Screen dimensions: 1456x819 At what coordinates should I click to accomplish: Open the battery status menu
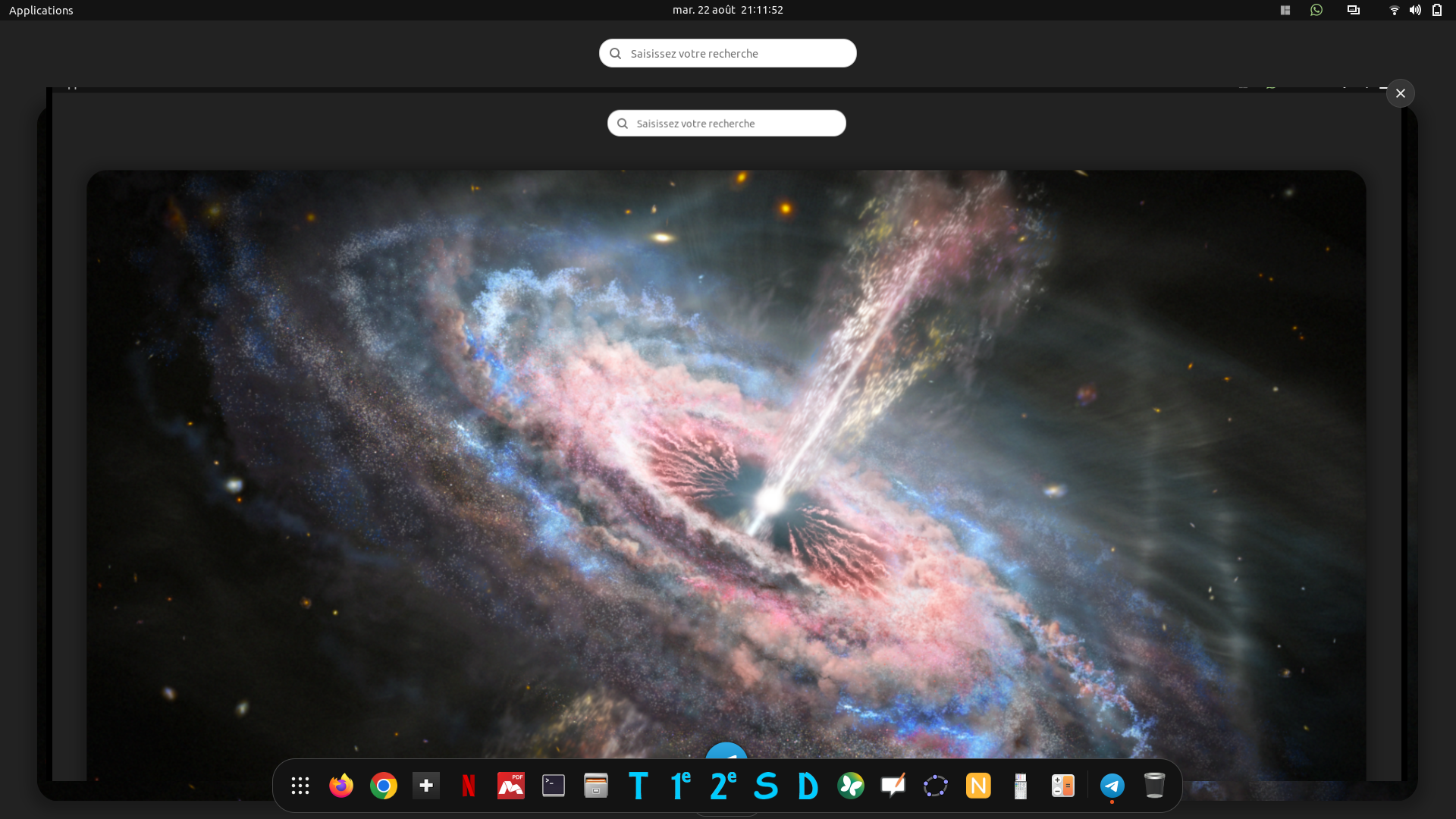coord(1437,10)
